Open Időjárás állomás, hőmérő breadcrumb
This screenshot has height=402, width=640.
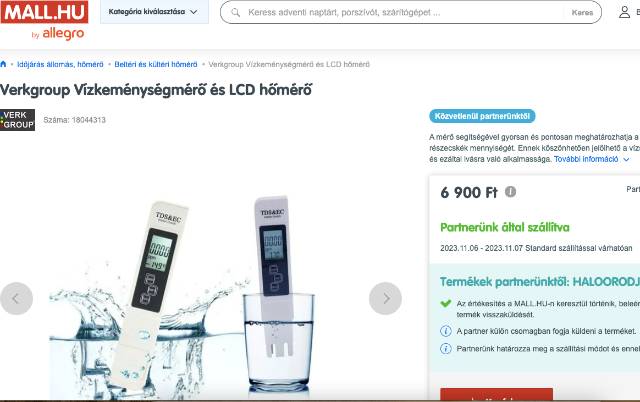(60, 64)
